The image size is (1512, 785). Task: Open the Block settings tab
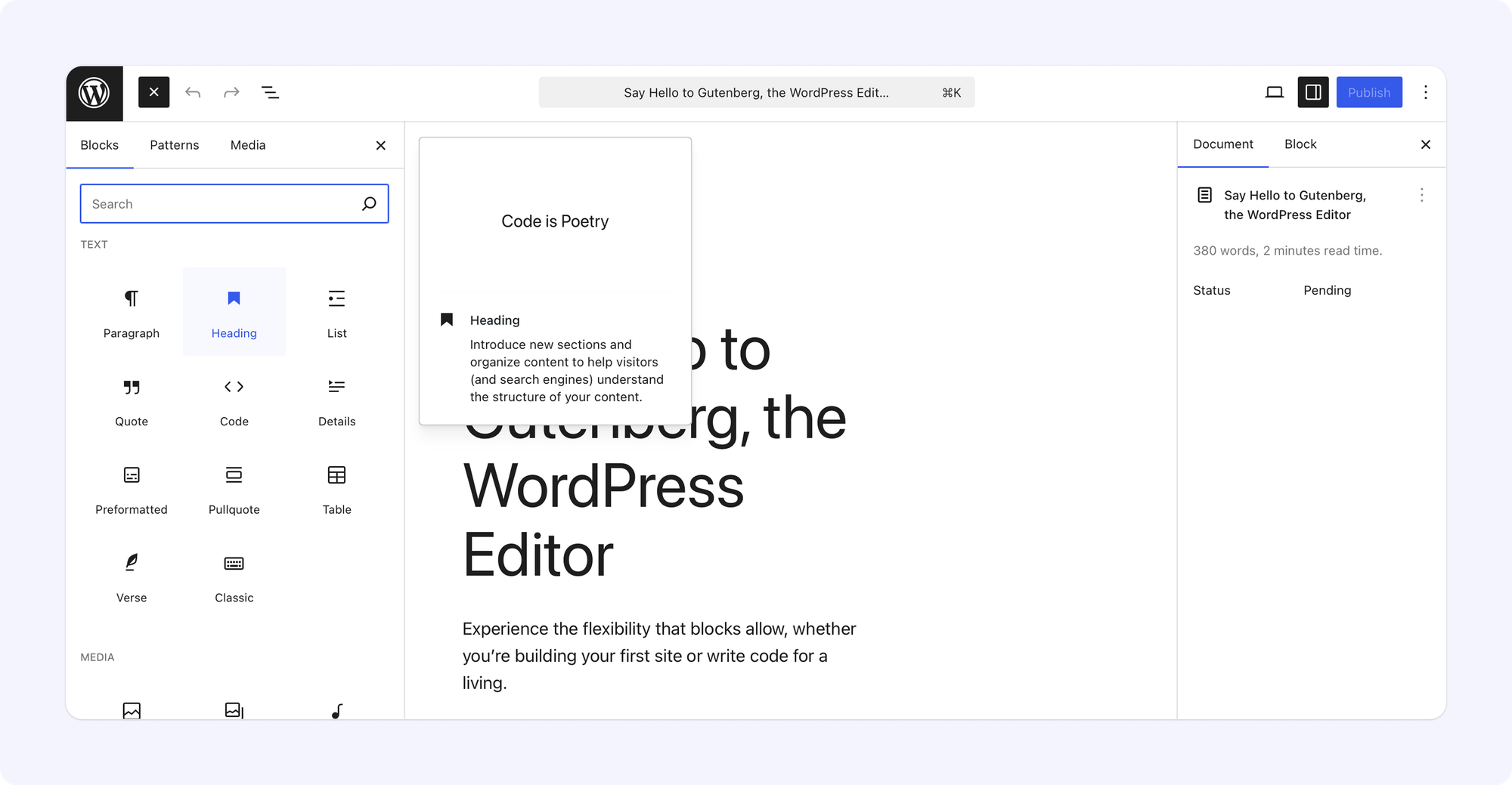click(x=1300, y=144)
